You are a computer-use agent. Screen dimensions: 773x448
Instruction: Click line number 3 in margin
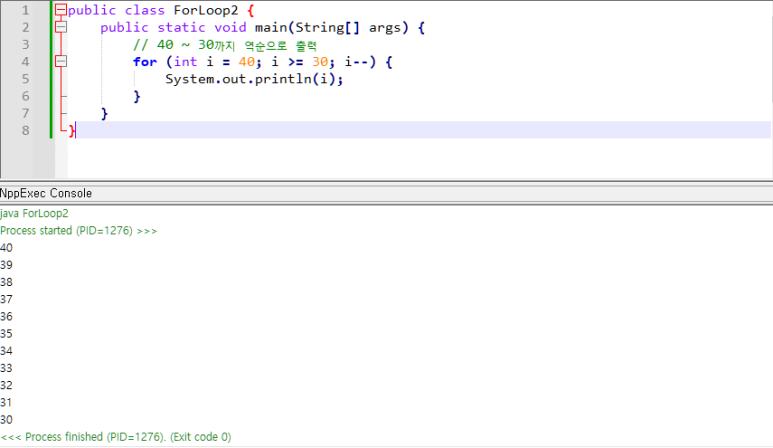(x=25, y=45)
